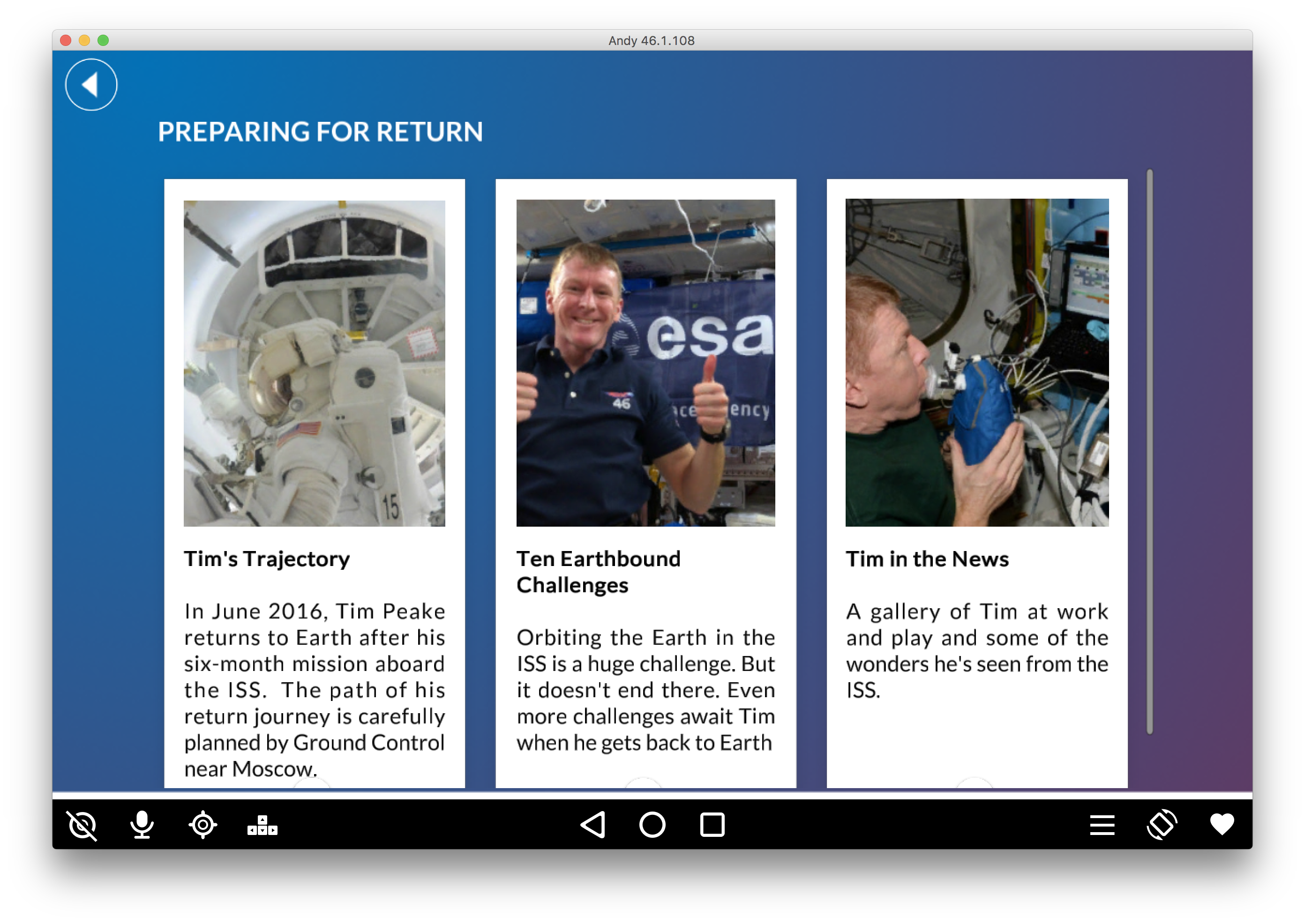The image size is (1305, 924).
Task: Tap the Android recent apps square
Action: pyautogui.click(x=712, y=825)
